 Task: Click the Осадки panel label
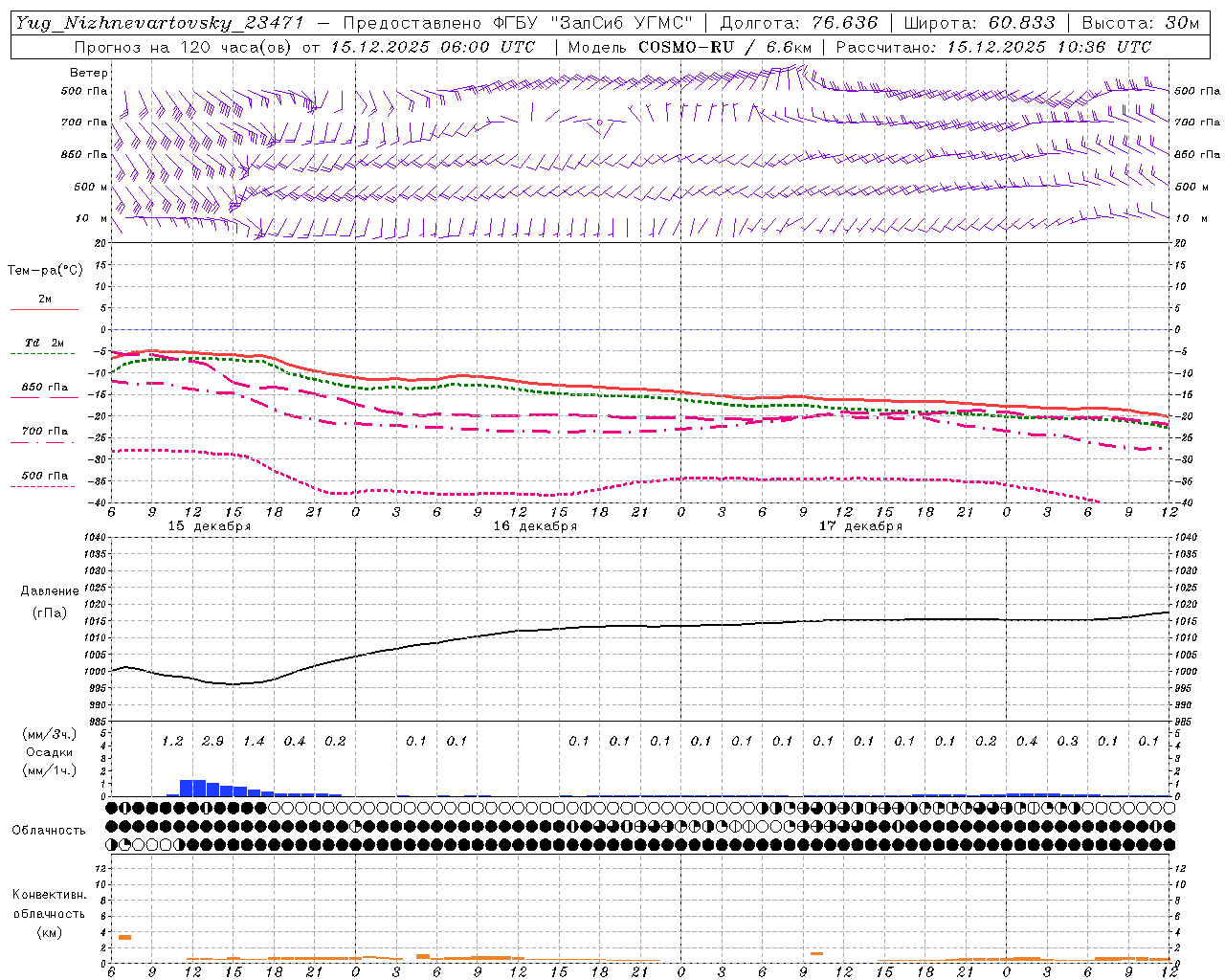point(50,752)
